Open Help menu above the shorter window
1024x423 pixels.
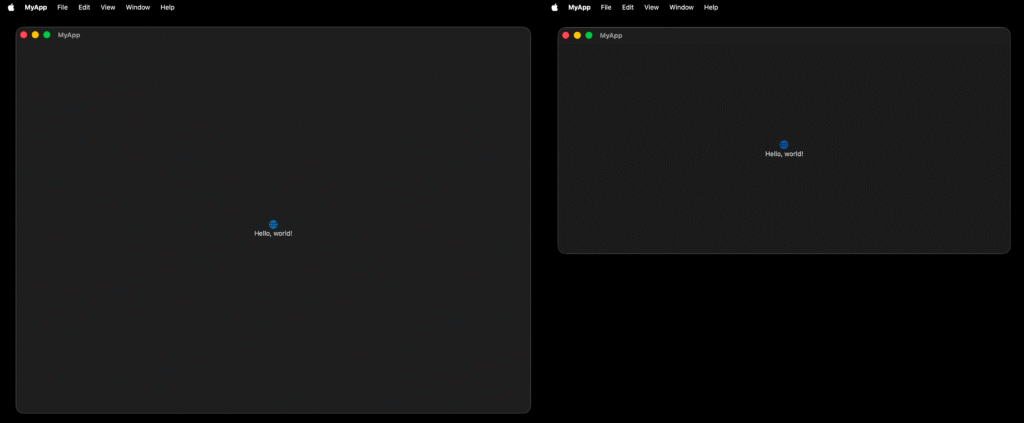pos(711,7)
